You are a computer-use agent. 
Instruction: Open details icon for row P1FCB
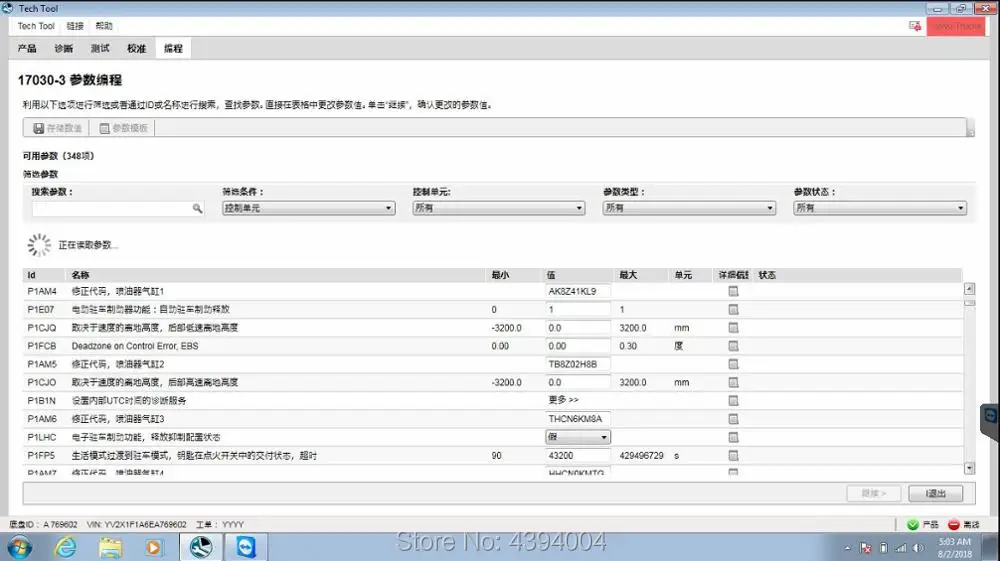733,346
